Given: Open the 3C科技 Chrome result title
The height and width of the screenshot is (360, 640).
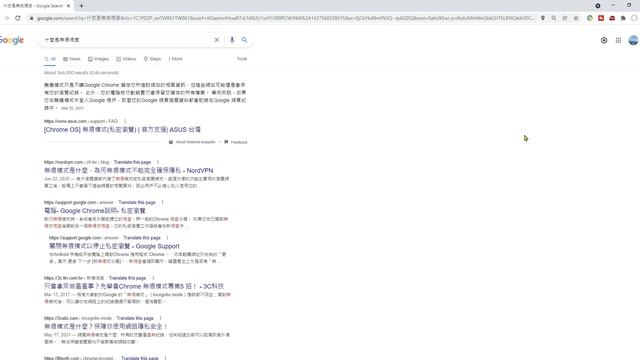Looking at the screenshot, I should click(134, 286).
